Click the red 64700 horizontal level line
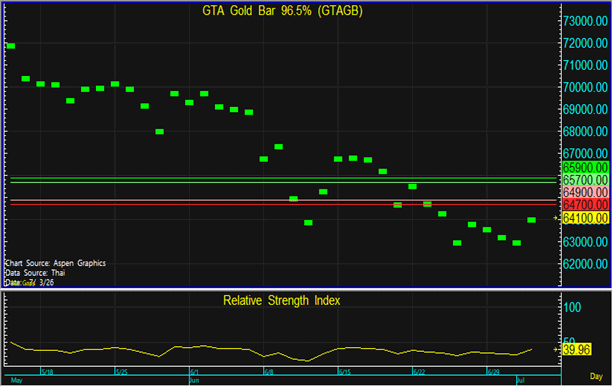613x387 pixels. pyautogui.click(x=283, y=204)
